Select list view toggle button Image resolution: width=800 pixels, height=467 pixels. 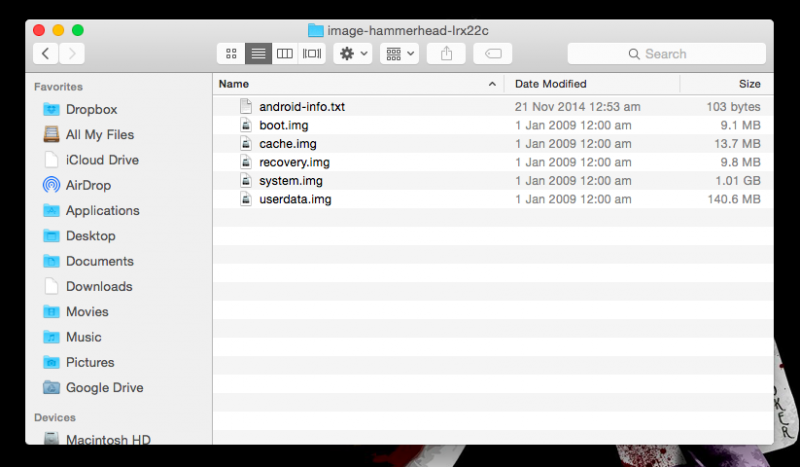coord(258,53)
